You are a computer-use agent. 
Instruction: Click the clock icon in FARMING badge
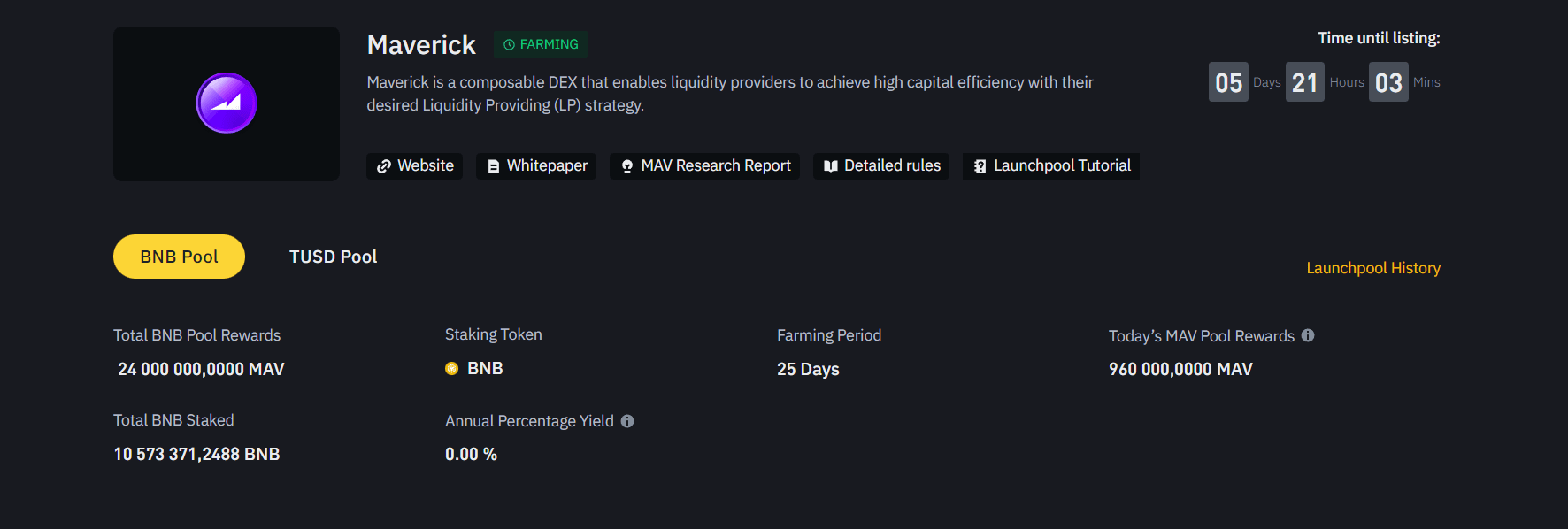pos(509,44)
